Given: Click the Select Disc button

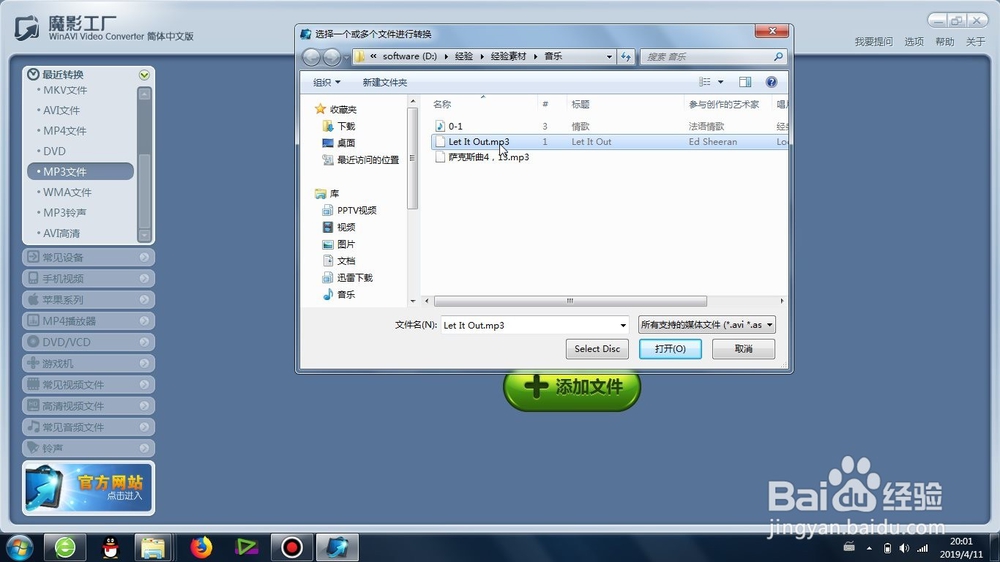Looking at the screenshot, I should tap(597, 349).
